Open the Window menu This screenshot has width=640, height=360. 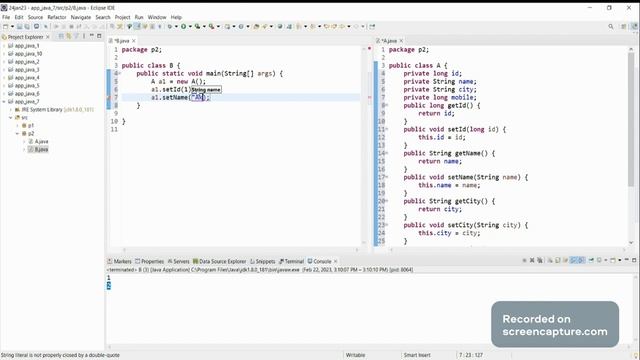pos(157,17)
